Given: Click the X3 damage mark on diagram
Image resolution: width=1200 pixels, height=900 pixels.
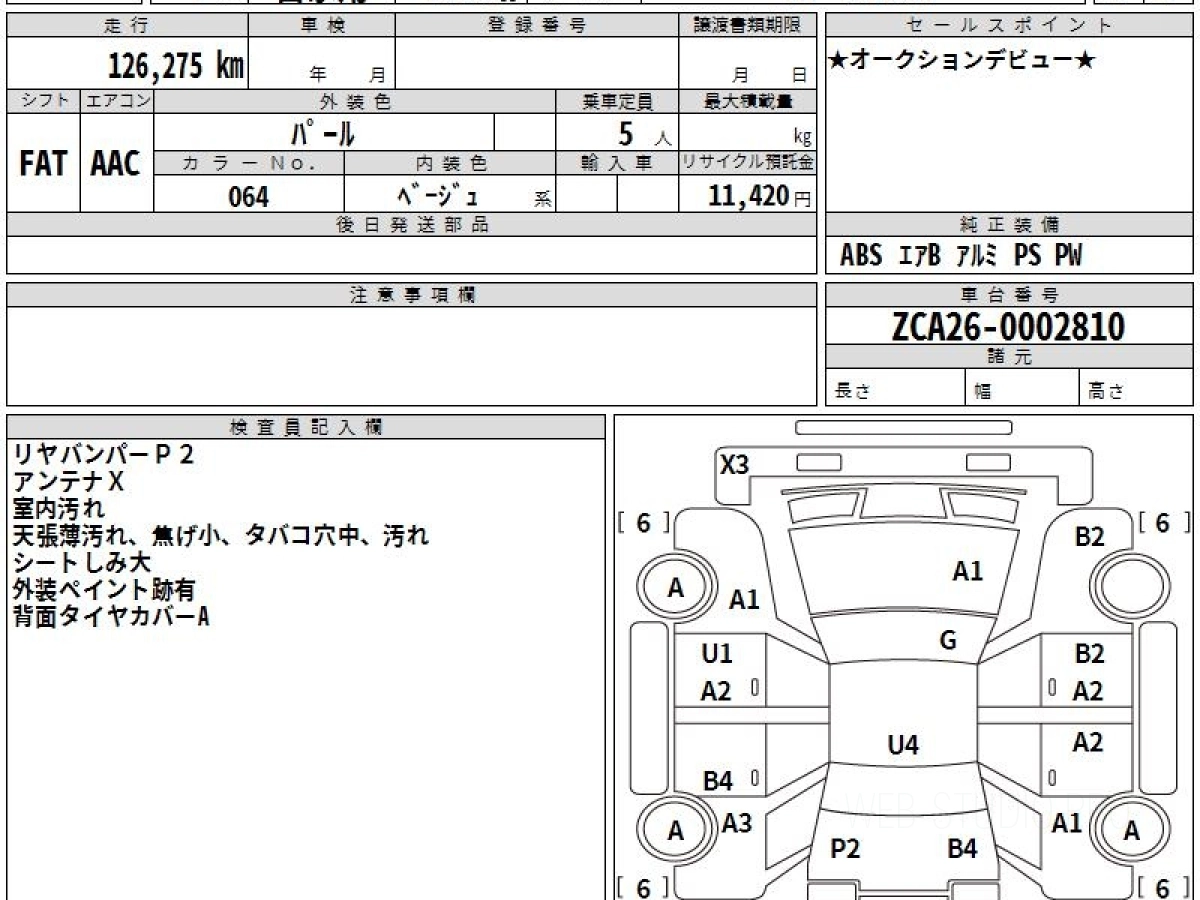Looking at the screenshot, I should [x=735, y=465].
